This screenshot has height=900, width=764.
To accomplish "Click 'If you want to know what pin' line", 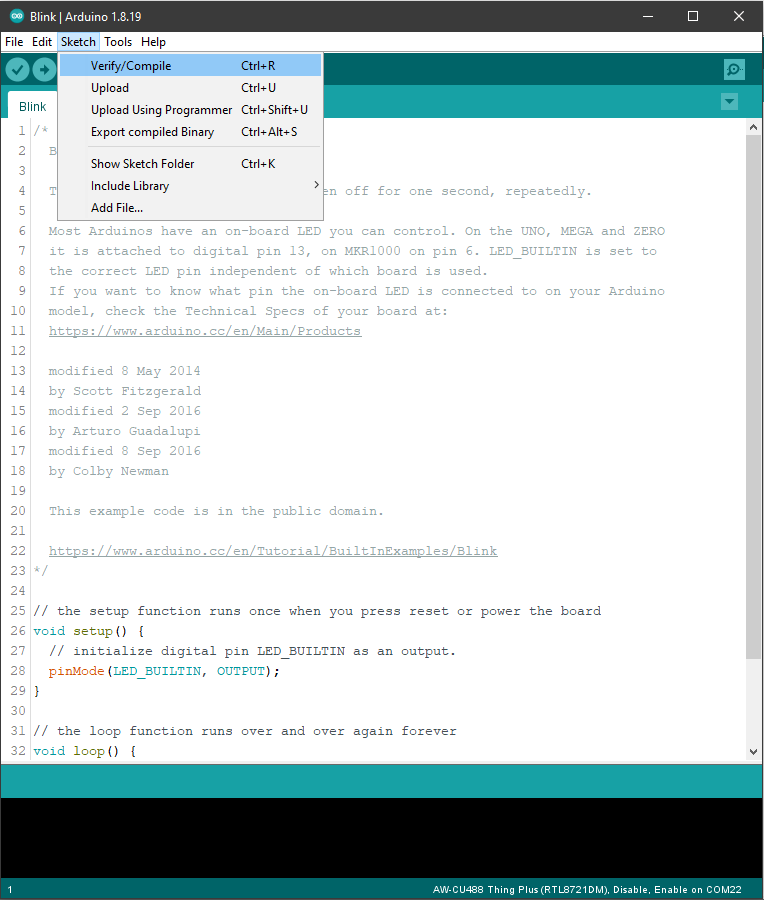I will (x=356, y=292).
